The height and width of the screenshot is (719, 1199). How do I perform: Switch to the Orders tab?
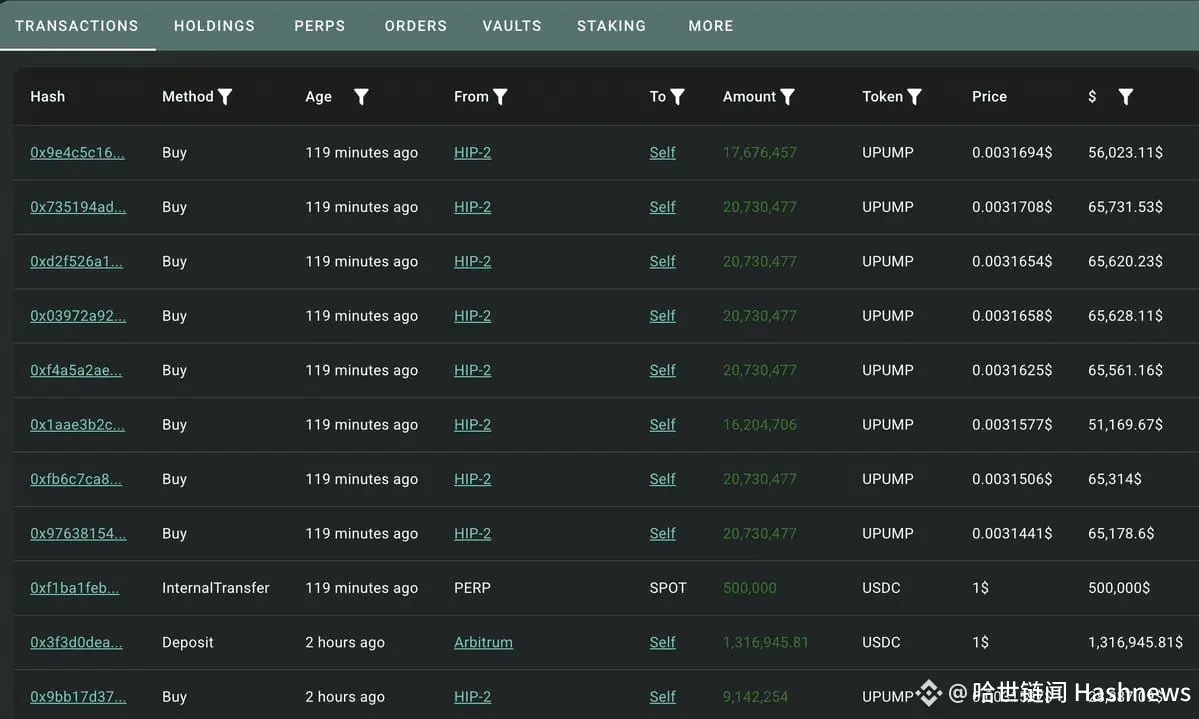point(415,26)
